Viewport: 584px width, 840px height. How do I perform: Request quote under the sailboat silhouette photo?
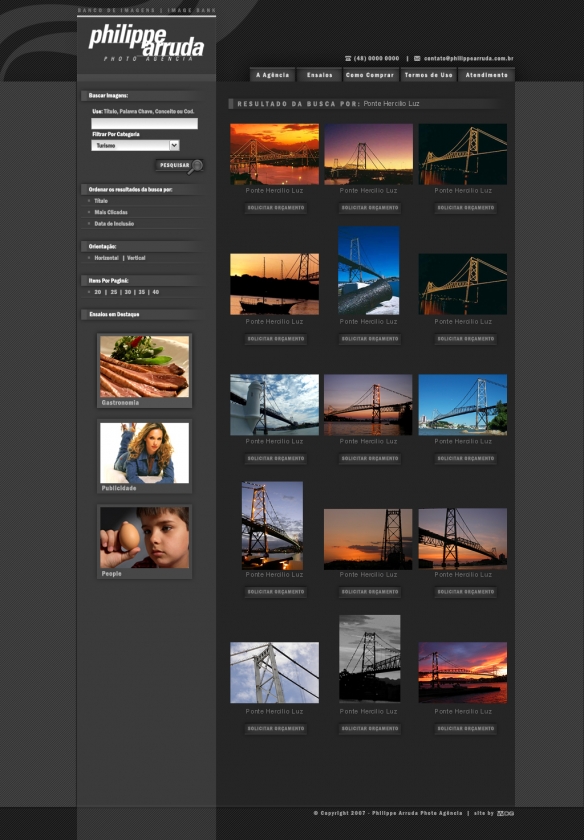click(x=276, y=339)
